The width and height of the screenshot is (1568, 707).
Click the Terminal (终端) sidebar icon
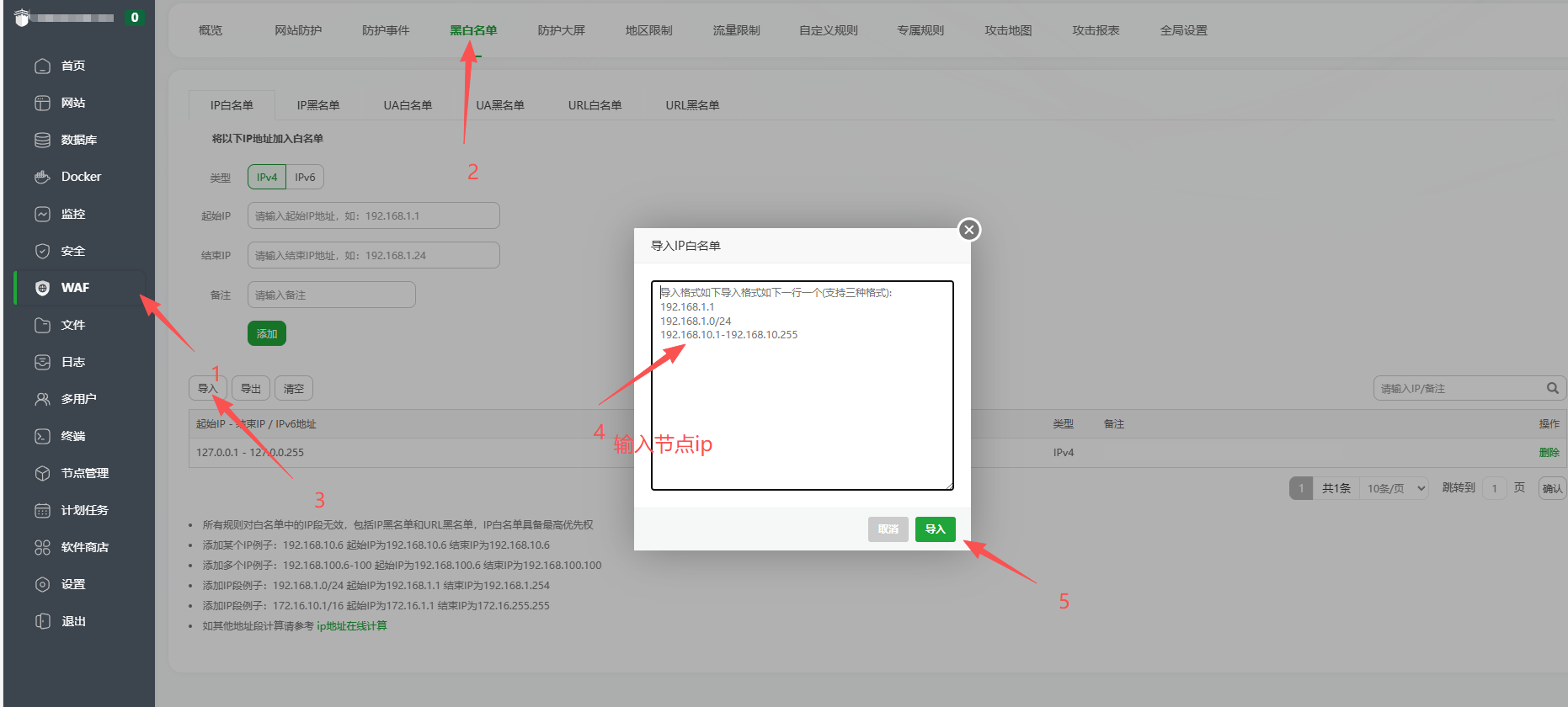pos(42,436)
